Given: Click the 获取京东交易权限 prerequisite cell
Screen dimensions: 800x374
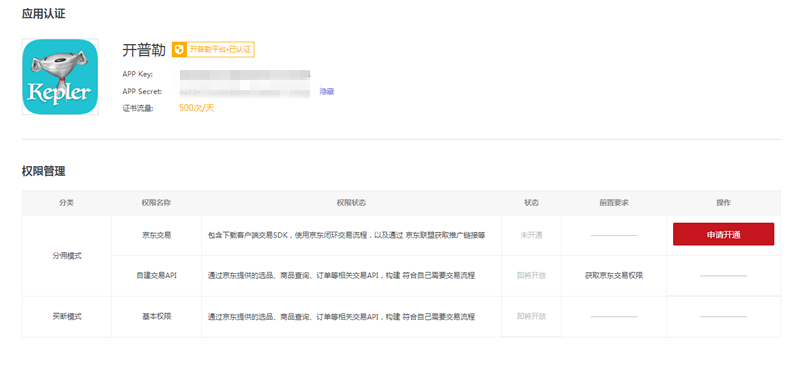Looking at the screenshot, I should 614,276.
